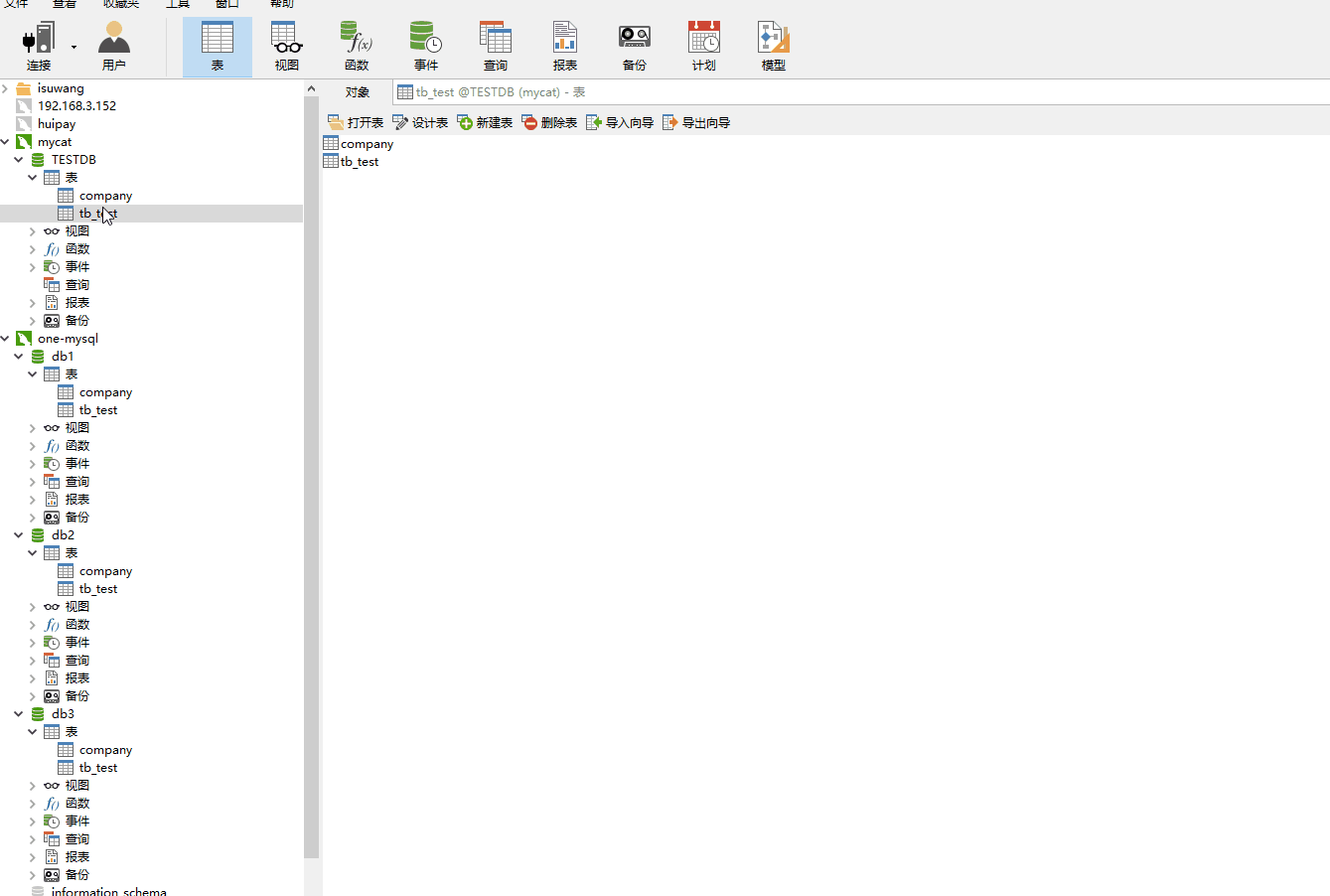The image size is (1330, 896).
Task: Select the Schedule (计划) calendar toolbar icon
Action: tap(704, 47)
